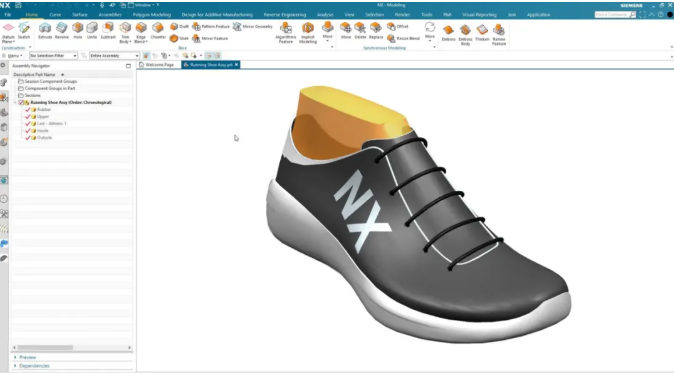Select the Revolve tool
Viewport: 674px width, 374px height.
coord(61,31)
